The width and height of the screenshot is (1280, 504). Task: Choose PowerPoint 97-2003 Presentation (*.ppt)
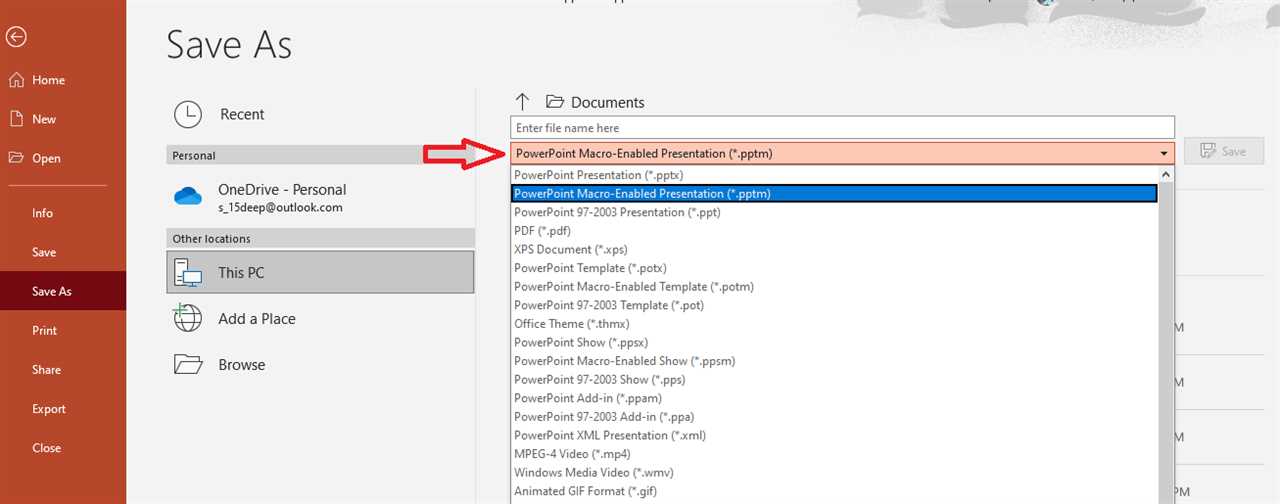[833, 212]
